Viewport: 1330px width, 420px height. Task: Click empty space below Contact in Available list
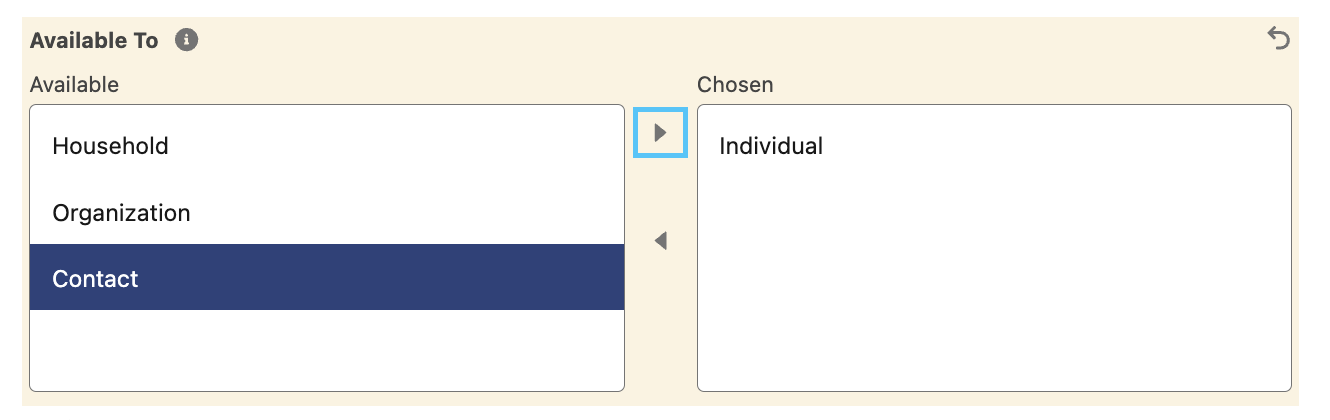pyautogui.click(x=327, y=349)
